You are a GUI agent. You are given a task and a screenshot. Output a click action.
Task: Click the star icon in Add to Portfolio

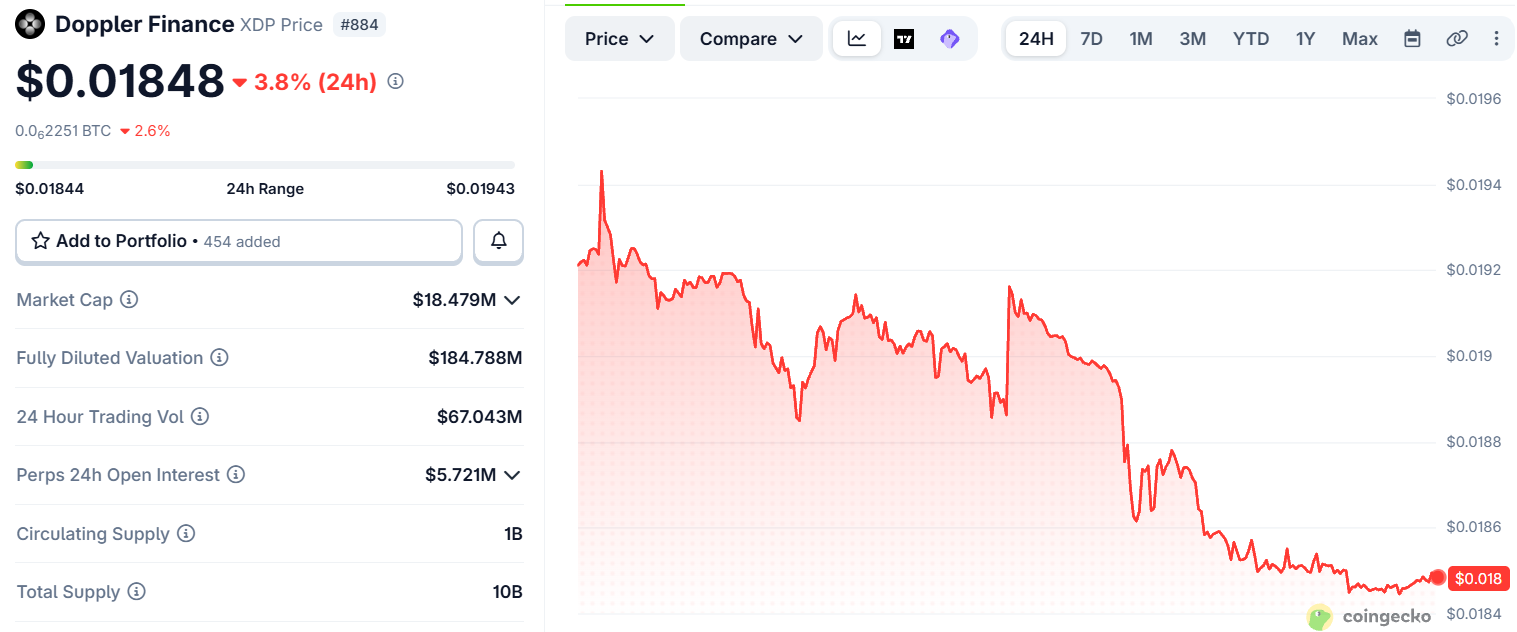coord(41,241)
